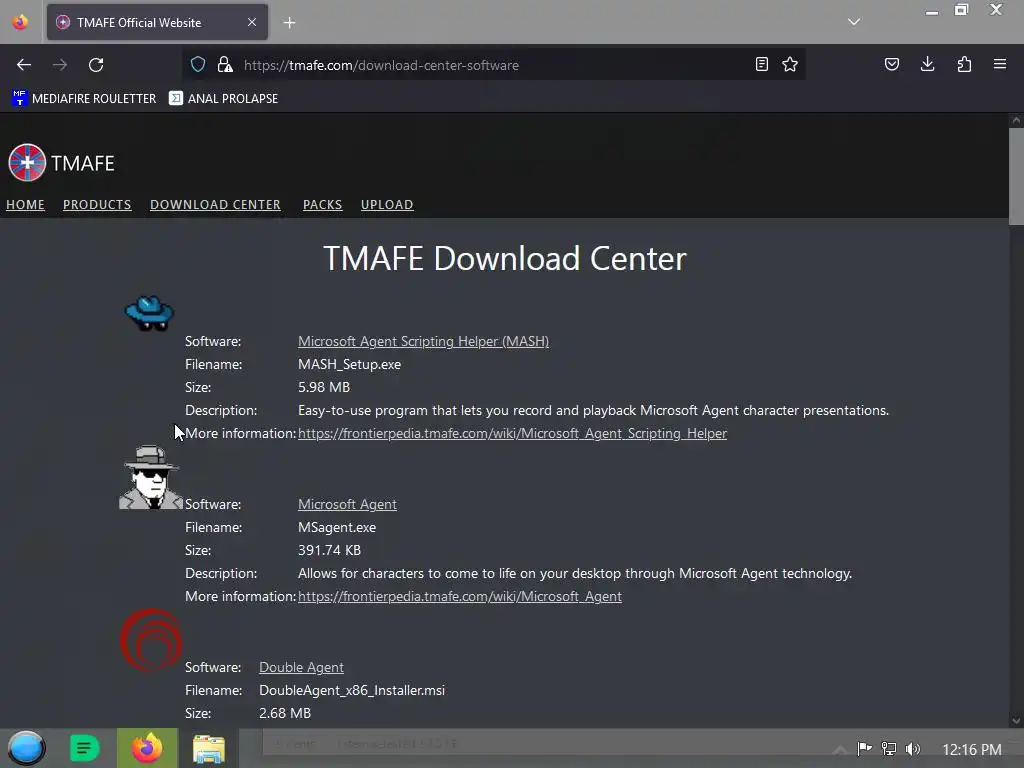
Task: Click the Firefox logo left of the tab
Action: 20,22
